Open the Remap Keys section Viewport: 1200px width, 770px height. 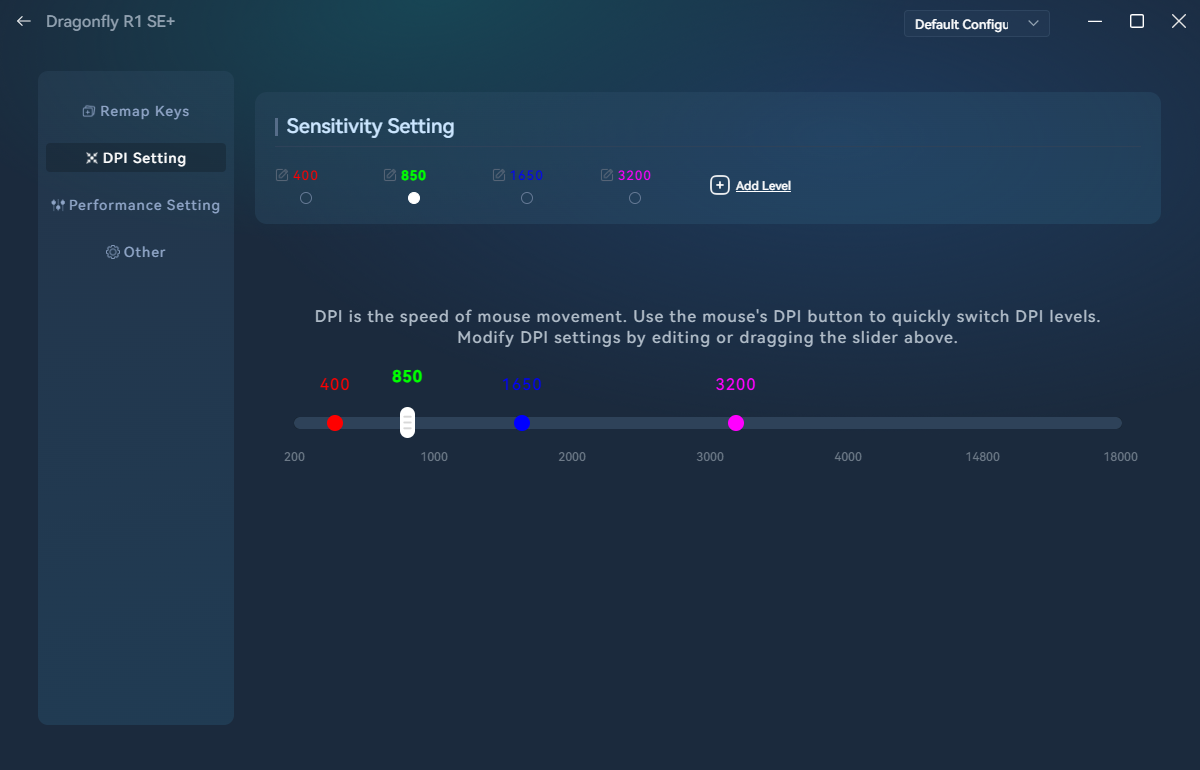pyautogui.click(x=136, y=111)
